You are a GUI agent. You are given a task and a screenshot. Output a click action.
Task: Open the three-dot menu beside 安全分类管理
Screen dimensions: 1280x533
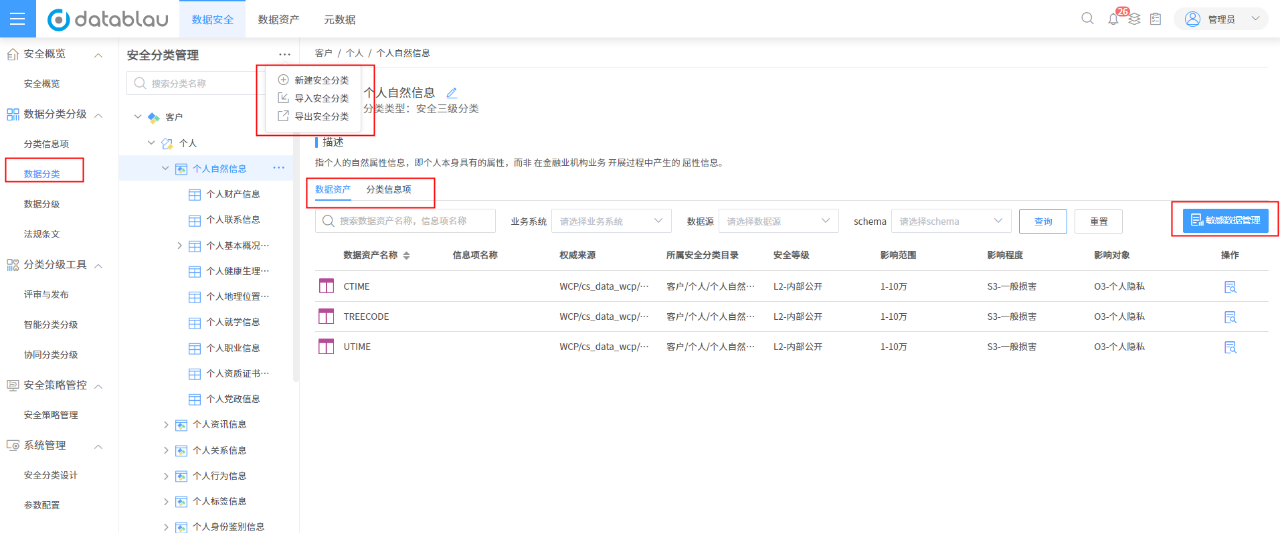[x=285, y=55]
